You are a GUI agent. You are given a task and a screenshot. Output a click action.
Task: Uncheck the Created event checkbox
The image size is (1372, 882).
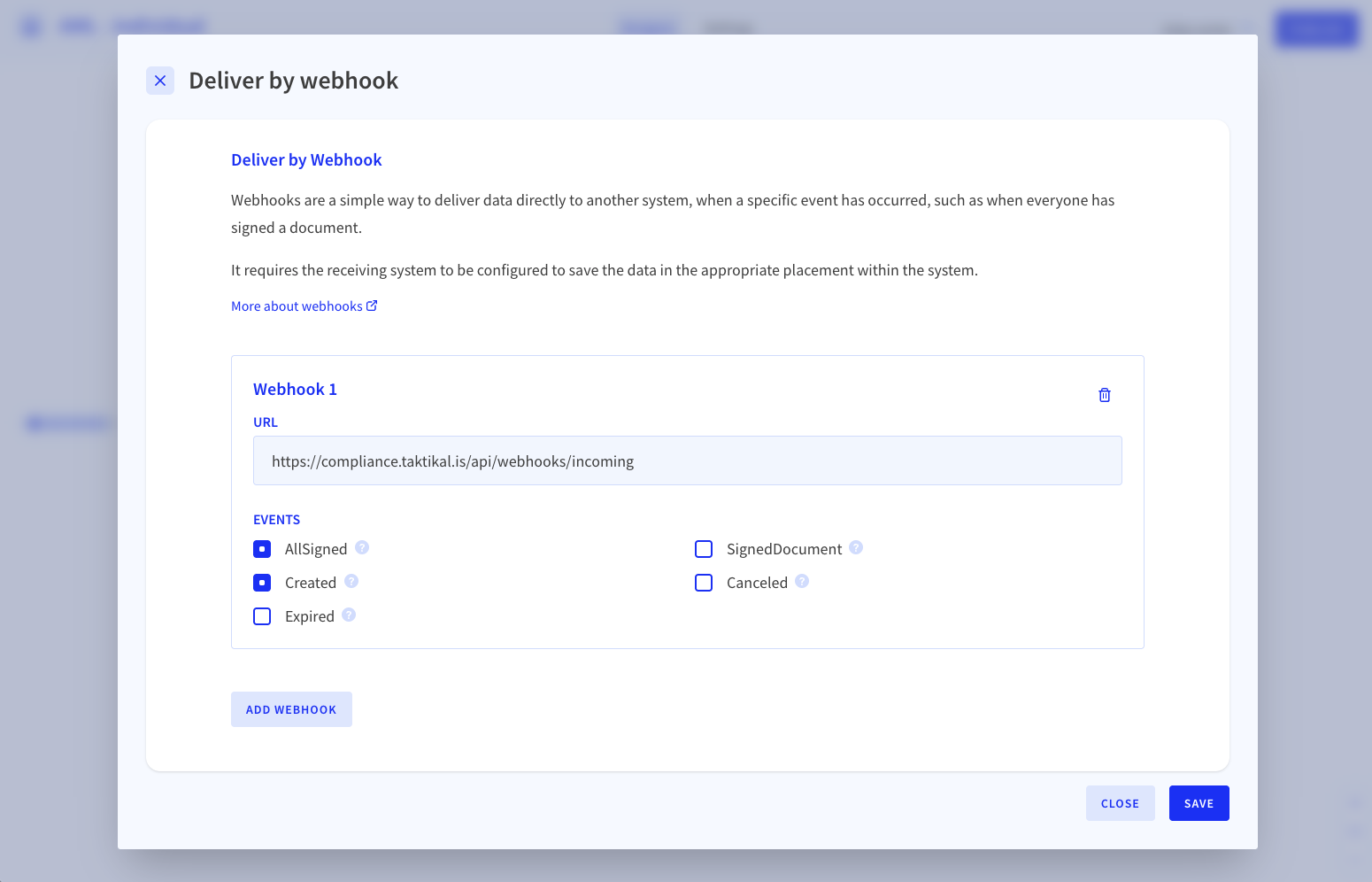[x=262, y=583]
